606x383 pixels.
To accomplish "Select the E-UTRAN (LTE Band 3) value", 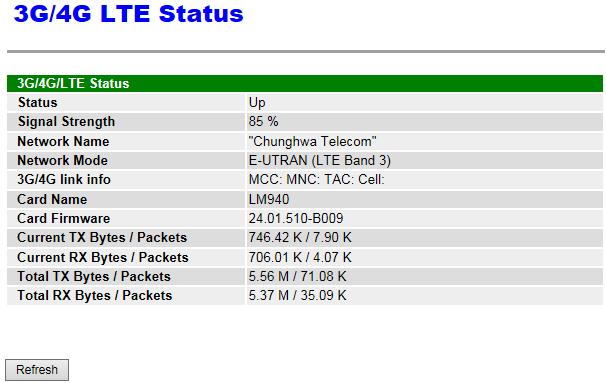I will (320, 160).
